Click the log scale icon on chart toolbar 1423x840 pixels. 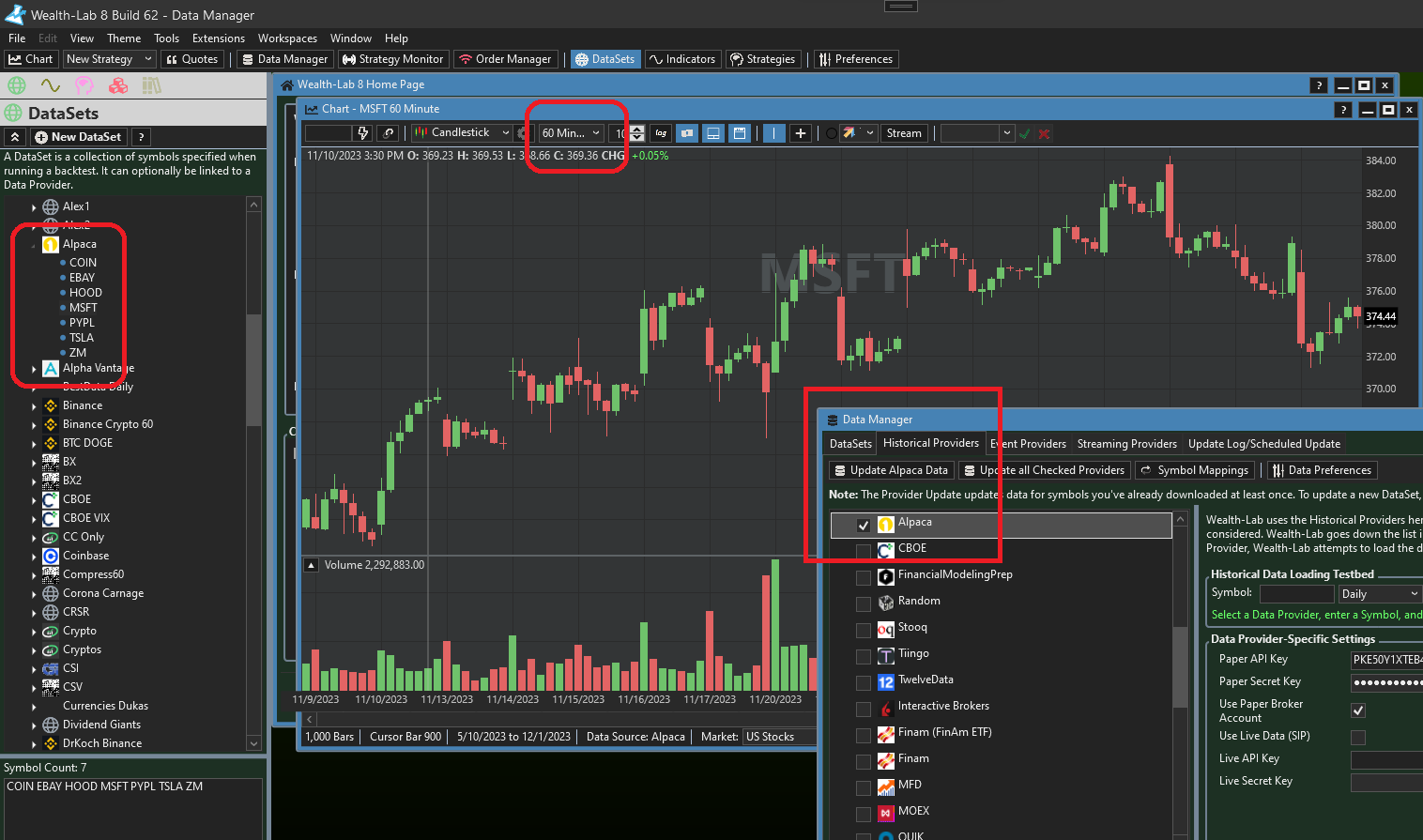[x=660, y=132]
